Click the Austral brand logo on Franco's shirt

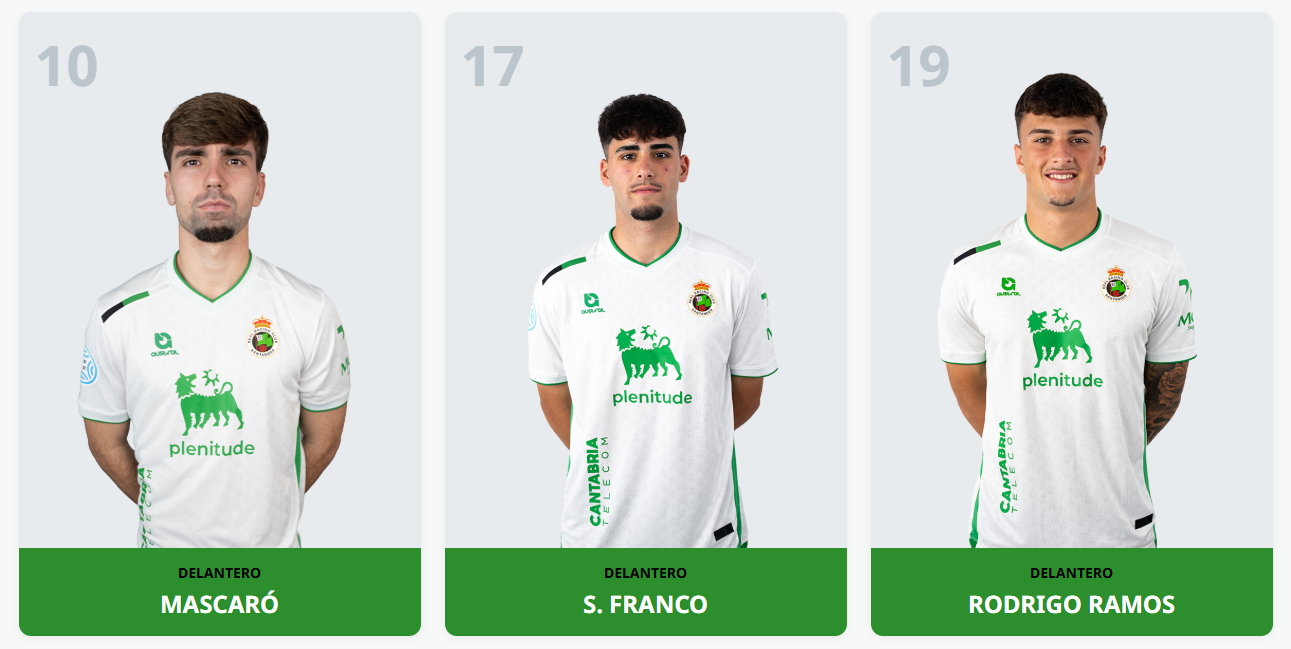click(x=593, y=303)
